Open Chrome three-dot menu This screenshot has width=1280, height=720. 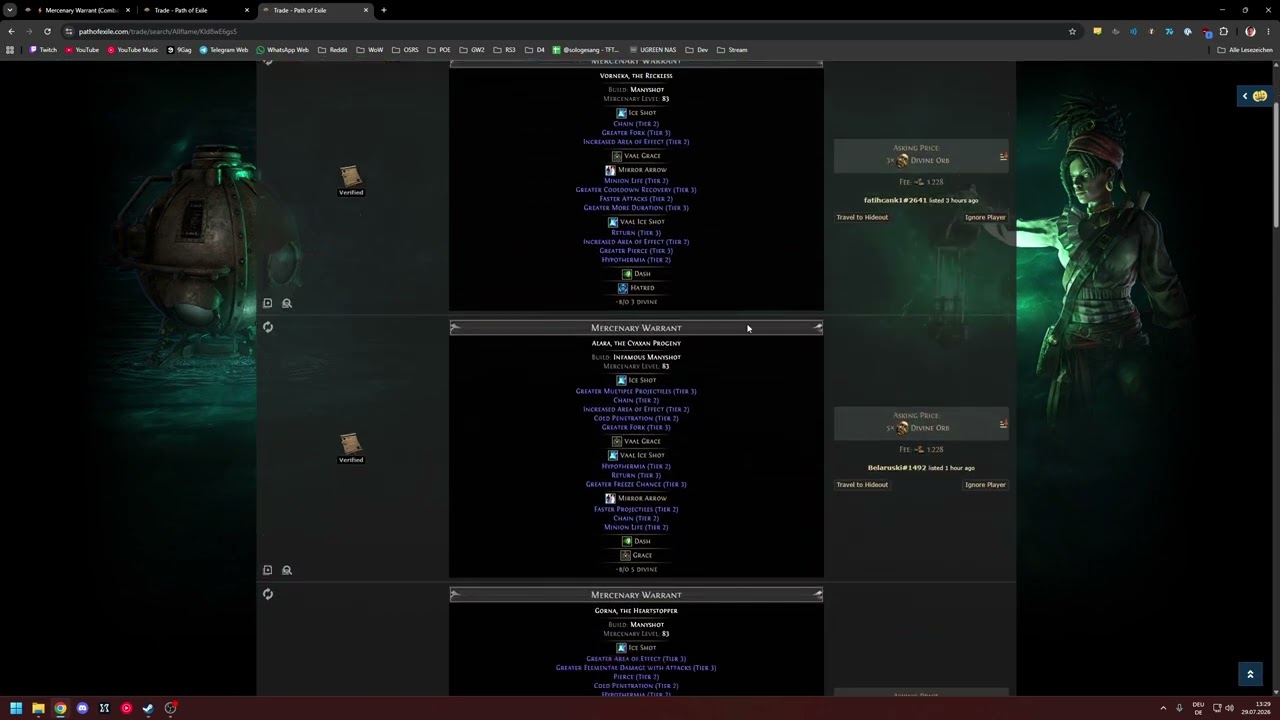pyautogui.click(x=1268, y=31)
